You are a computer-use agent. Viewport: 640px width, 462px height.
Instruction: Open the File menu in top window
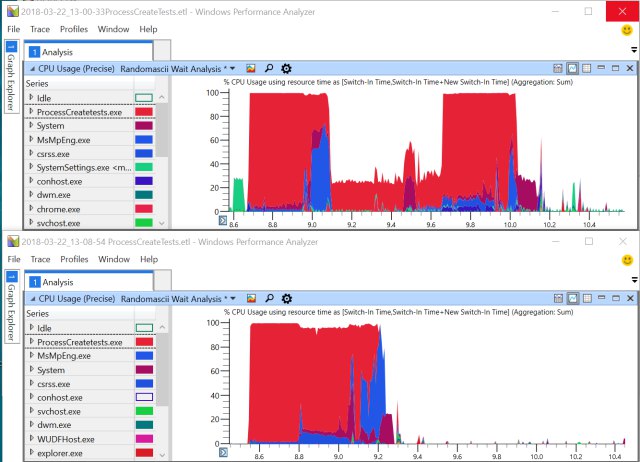[x=13, y=29]
